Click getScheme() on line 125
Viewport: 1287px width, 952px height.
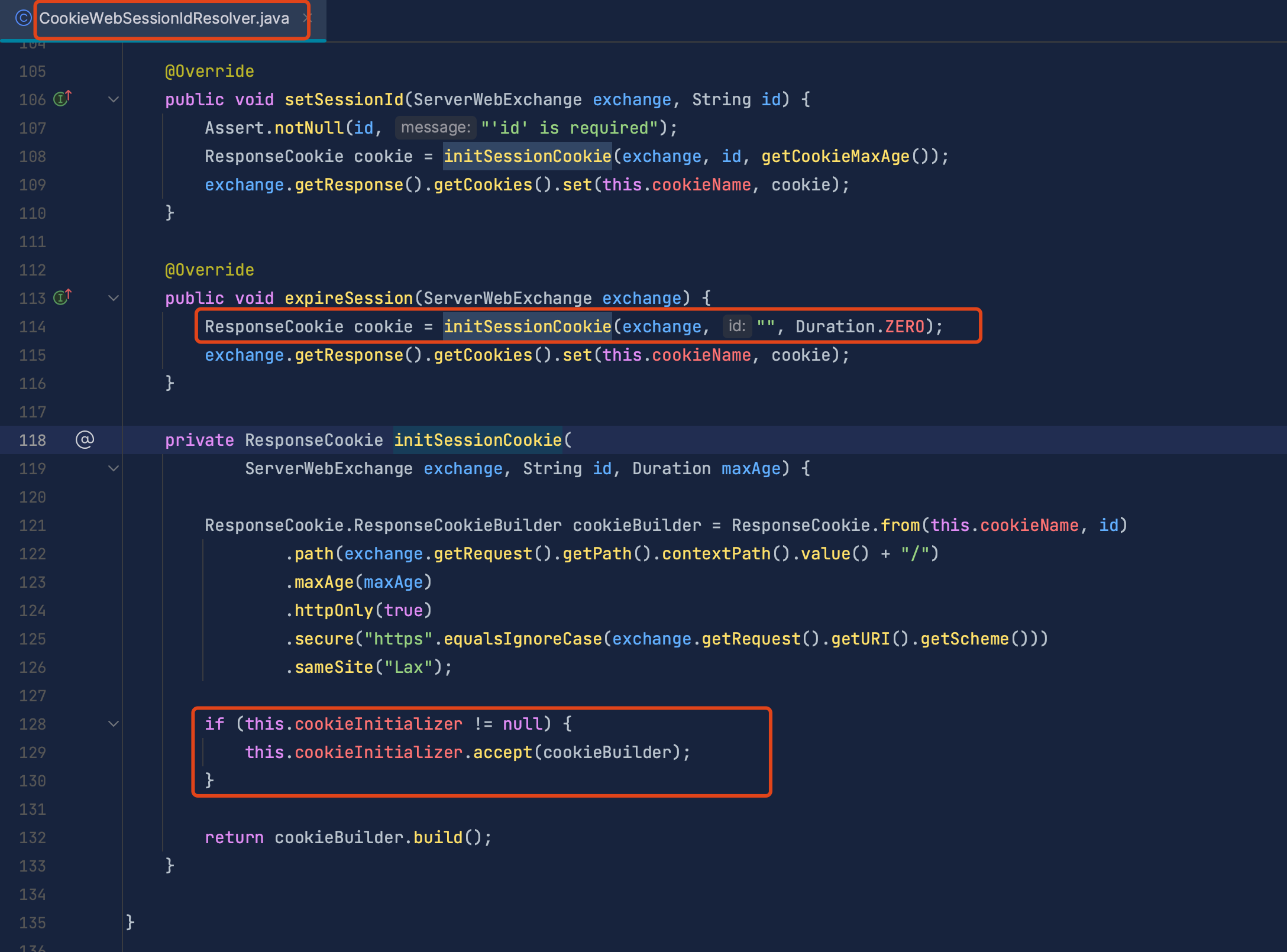point(975,639)
